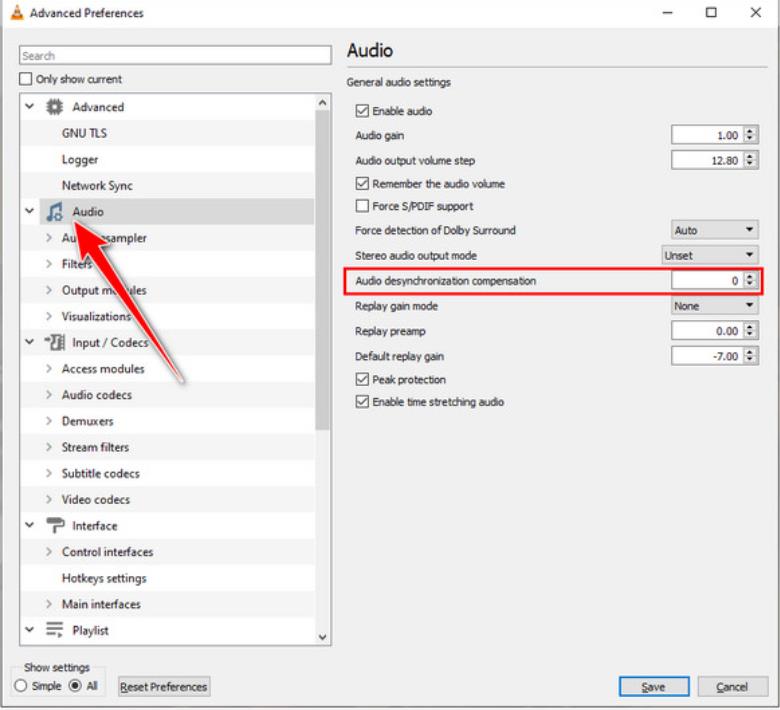Click the Audio output volume step field

click(x=707, y=160)
